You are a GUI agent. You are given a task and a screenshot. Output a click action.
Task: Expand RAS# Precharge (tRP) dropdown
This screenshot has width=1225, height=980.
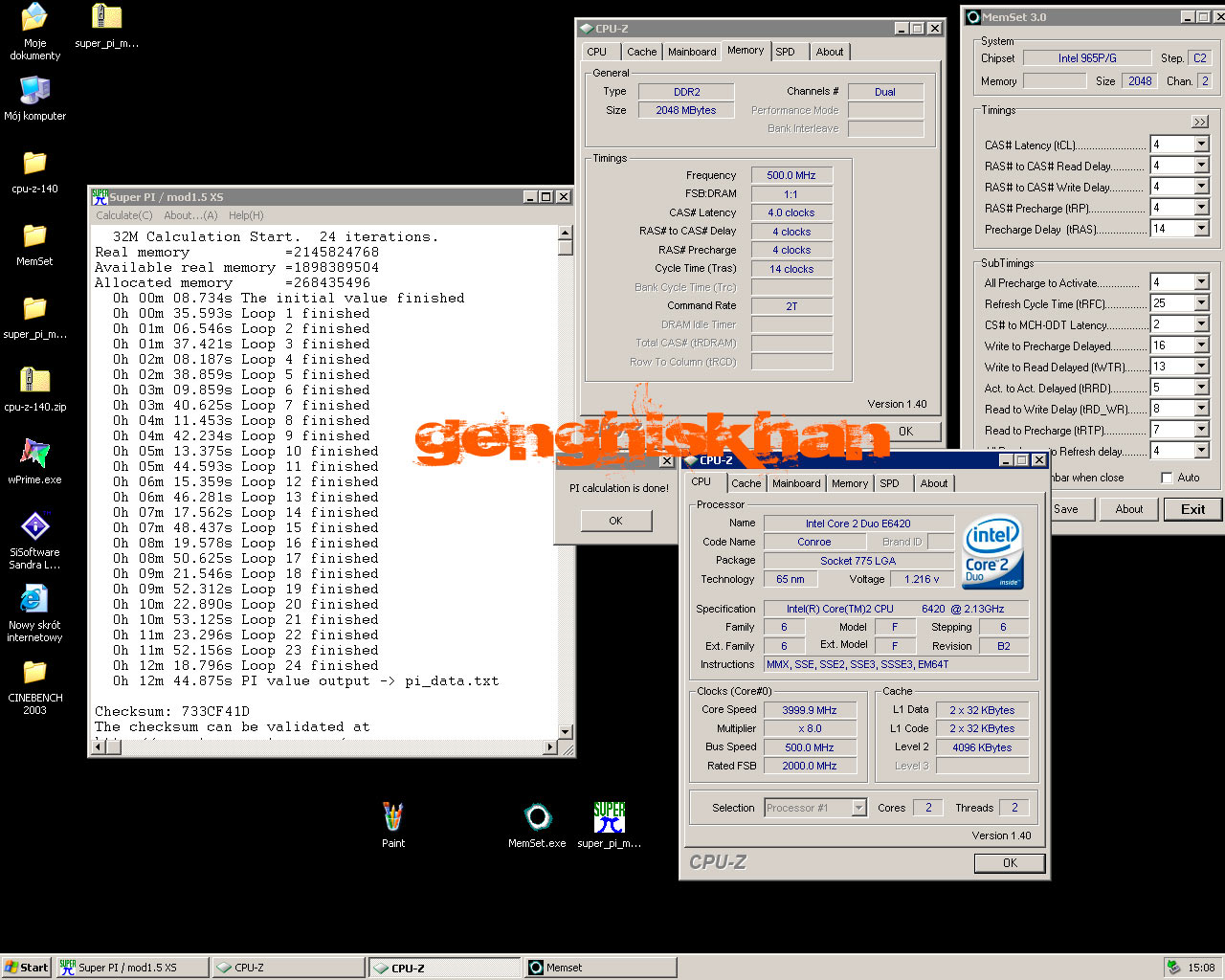click(1201, 208)
